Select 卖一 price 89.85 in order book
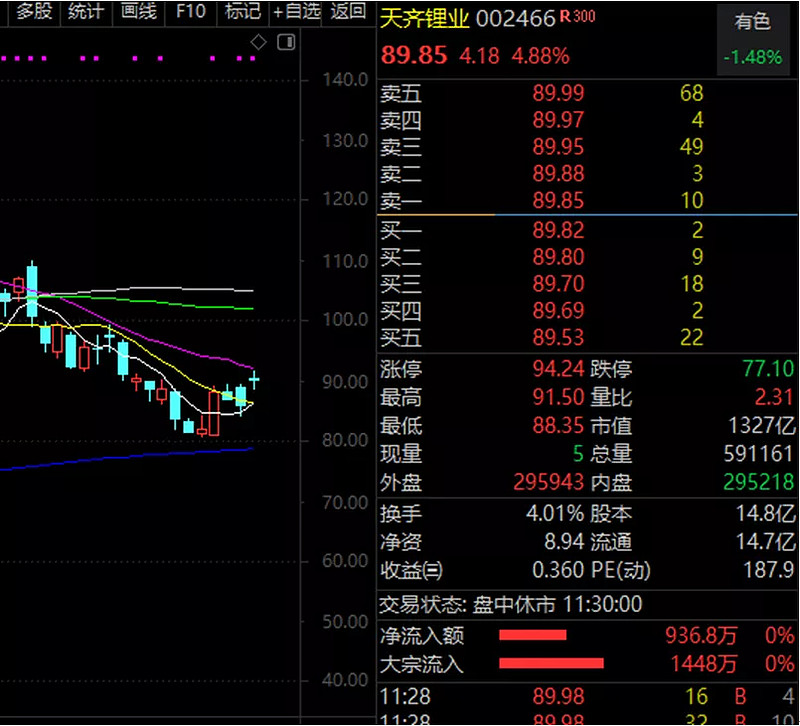Viewport: 800px width, 726px height. point(558,201)
